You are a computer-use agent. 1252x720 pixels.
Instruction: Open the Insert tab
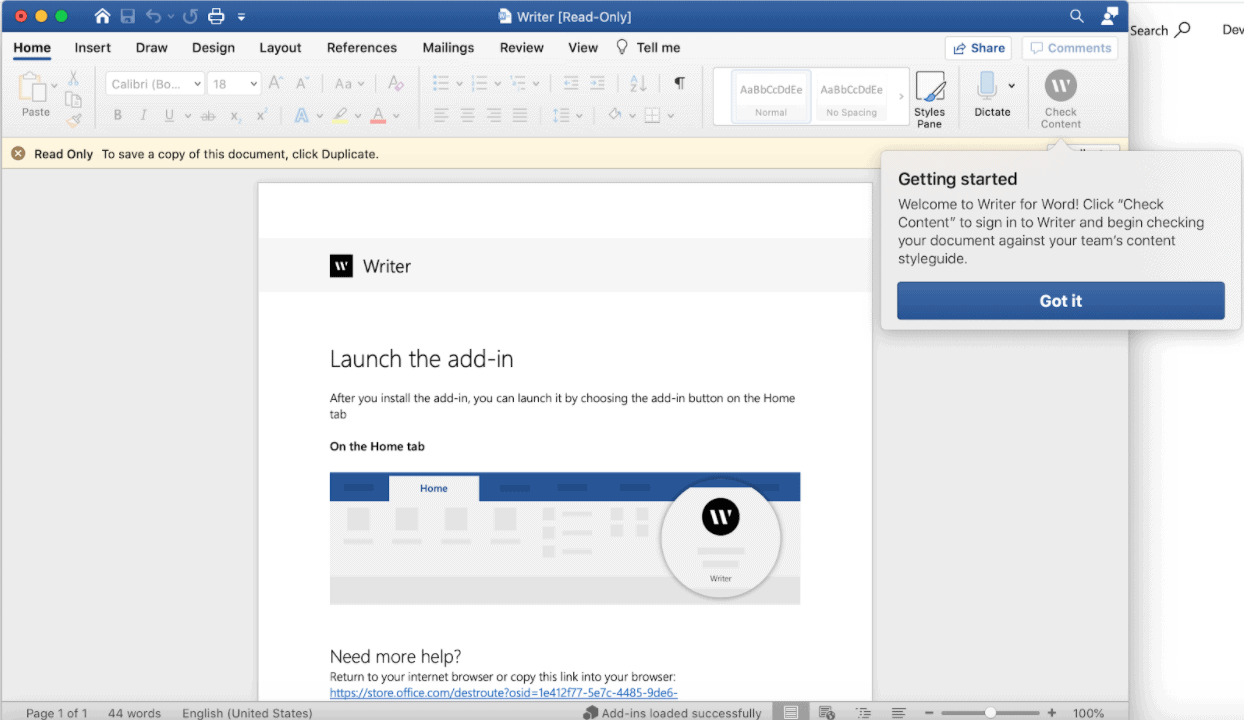[93, 47]
